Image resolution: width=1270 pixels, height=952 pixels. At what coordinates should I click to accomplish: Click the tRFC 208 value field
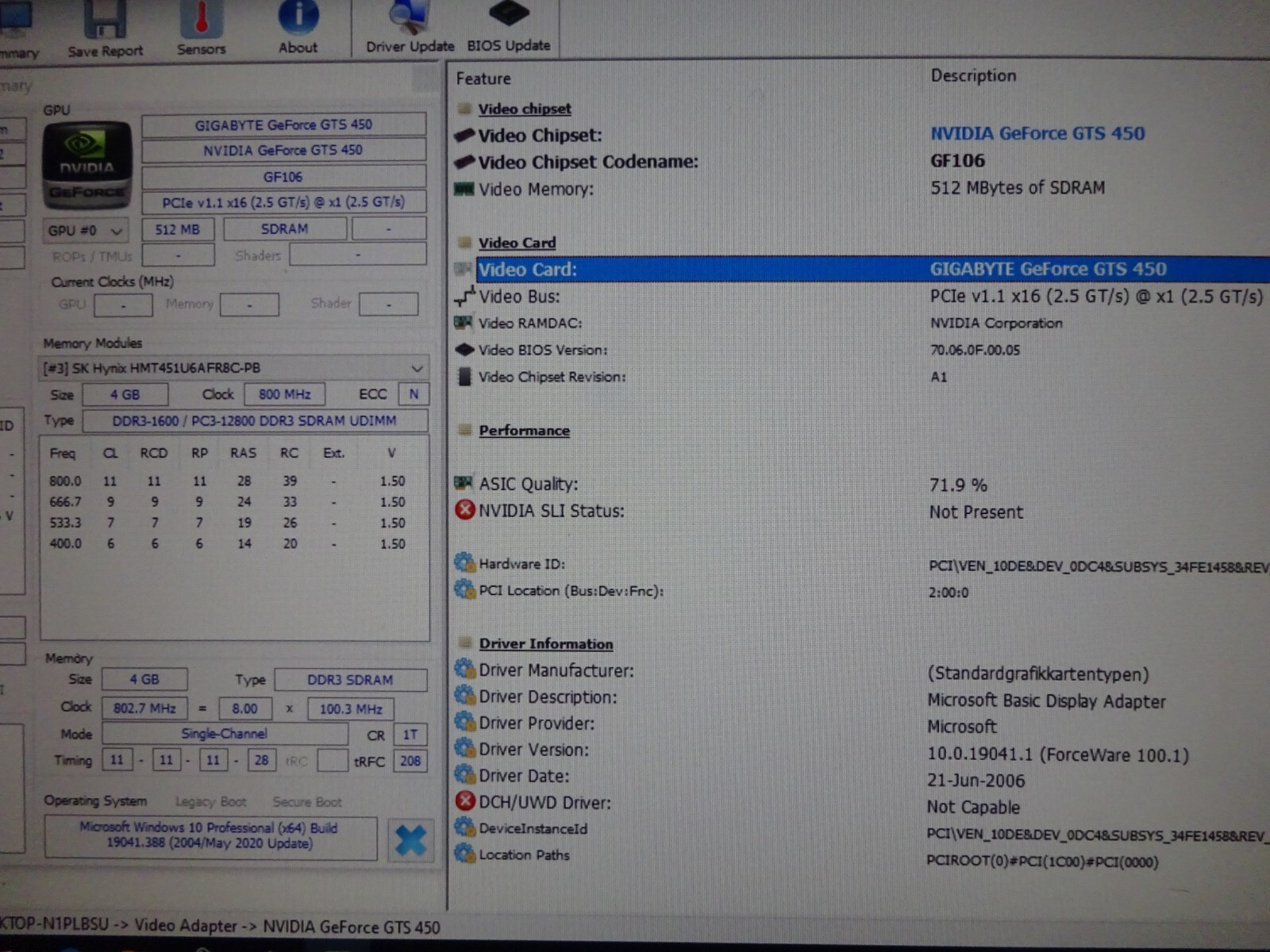click(410, 761)
